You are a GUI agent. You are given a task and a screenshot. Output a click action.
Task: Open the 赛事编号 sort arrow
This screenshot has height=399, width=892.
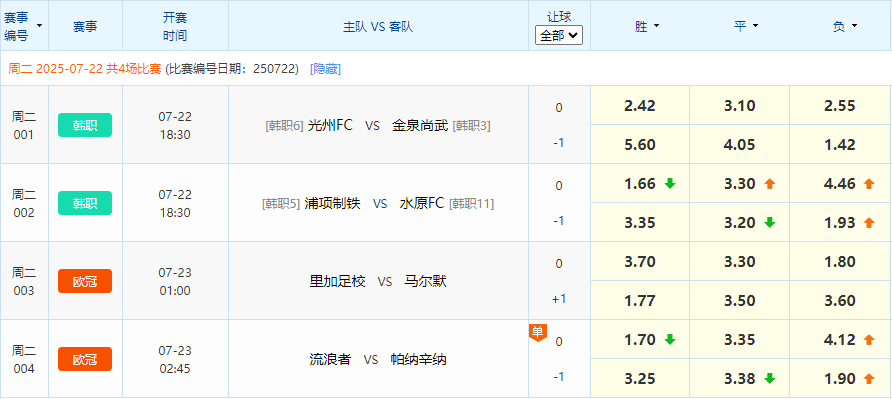(39, 26)
